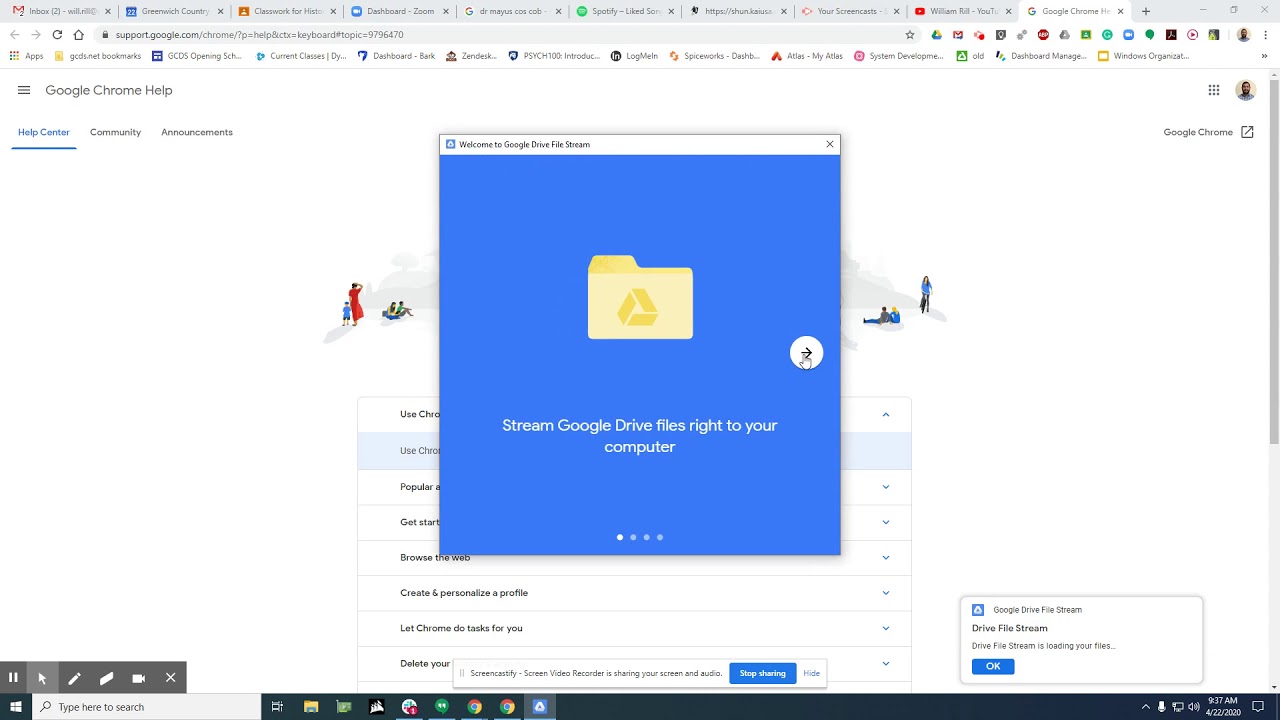Open the Windows Start menu
1280x720 pixels.
point(15,707)
